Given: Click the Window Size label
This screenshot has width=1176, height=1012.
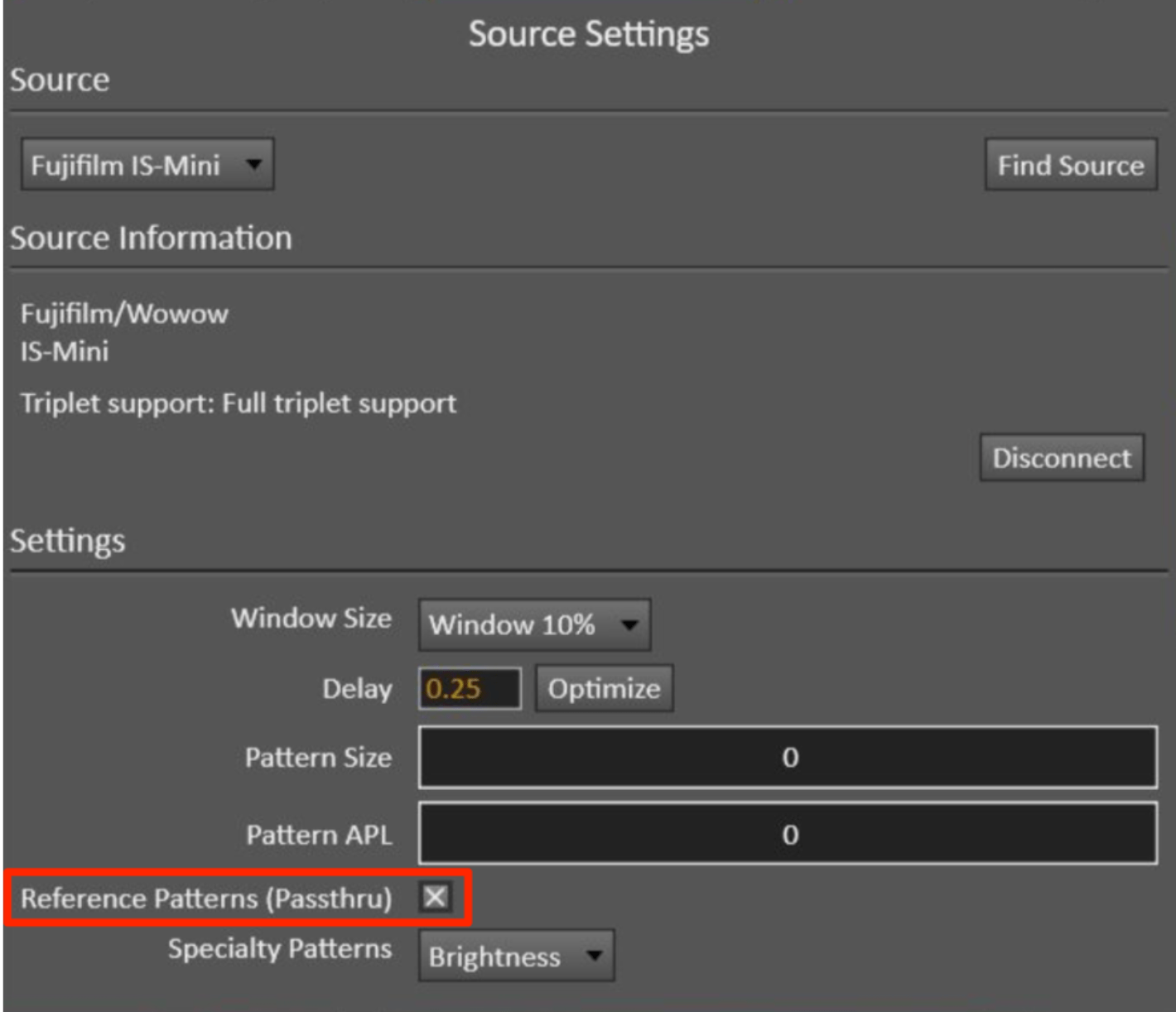Looking at the screenshot, I should [311, 618].
